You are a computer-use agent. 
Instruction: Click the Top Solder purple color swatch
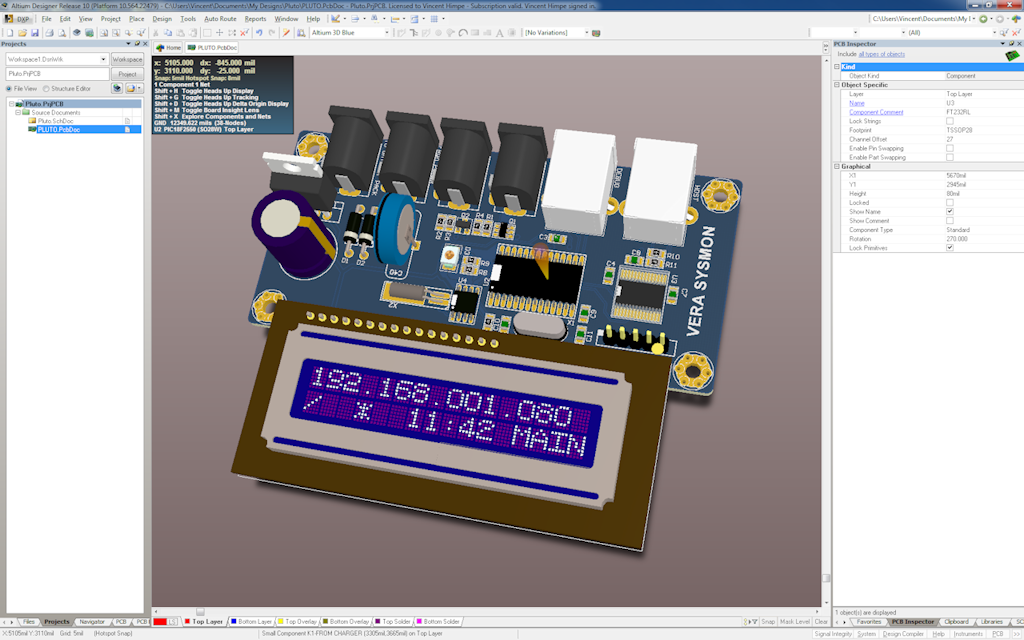click(377, 622)
